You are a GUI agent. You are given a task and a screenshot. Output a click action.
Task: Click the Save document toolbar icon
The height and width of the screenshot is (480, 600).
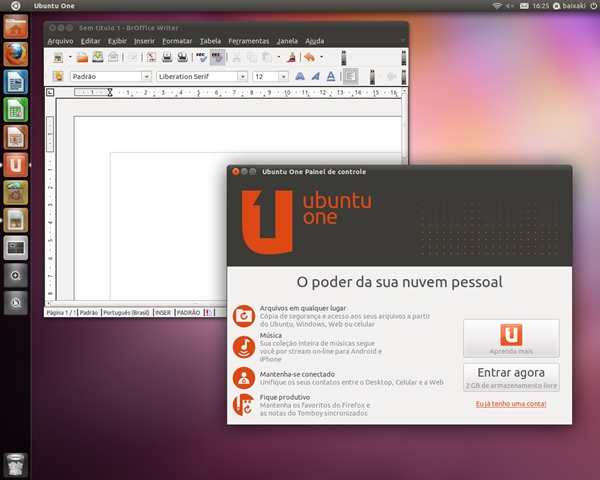[x=98, y=57]
